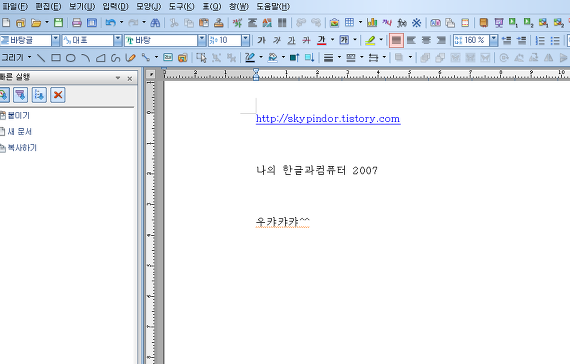Open the 도움말(H) menu

tap(273, 6)
